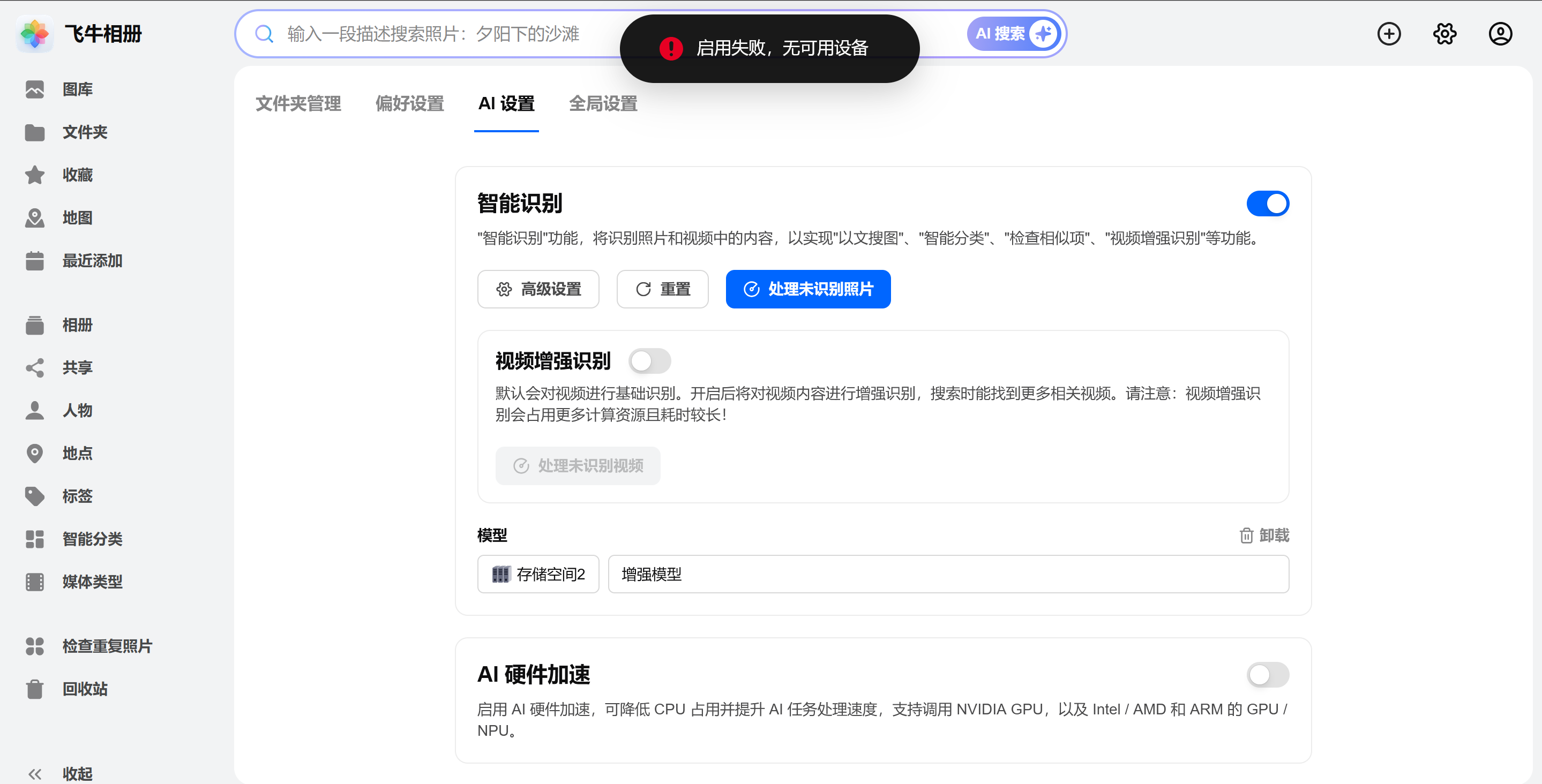The width and height of the screenshot is (1542, 784).
Task: Open the 图库 gallery icon in sidebar
Action: pyautogui.click(x=35, y=89)
